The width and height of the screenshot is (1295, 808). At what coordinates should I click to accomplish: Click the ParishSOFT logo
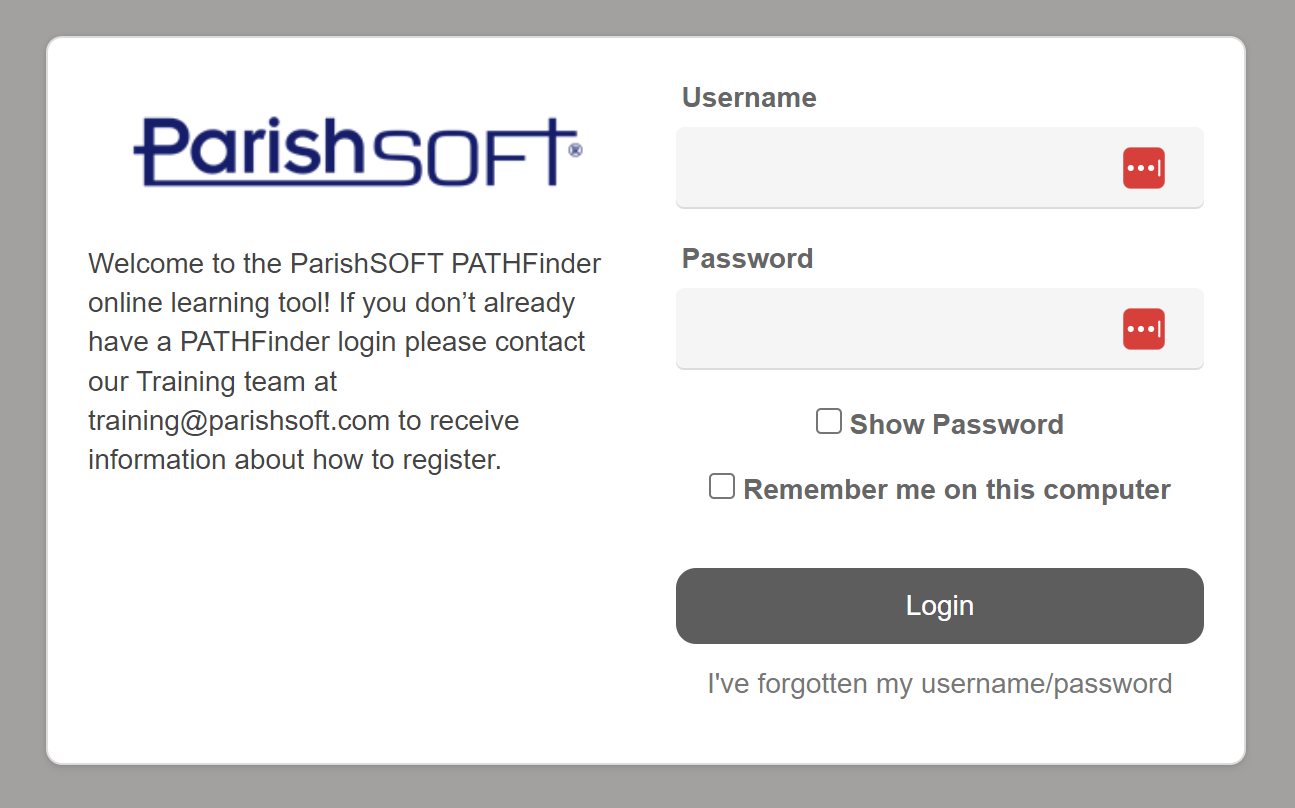click(355, 152)
